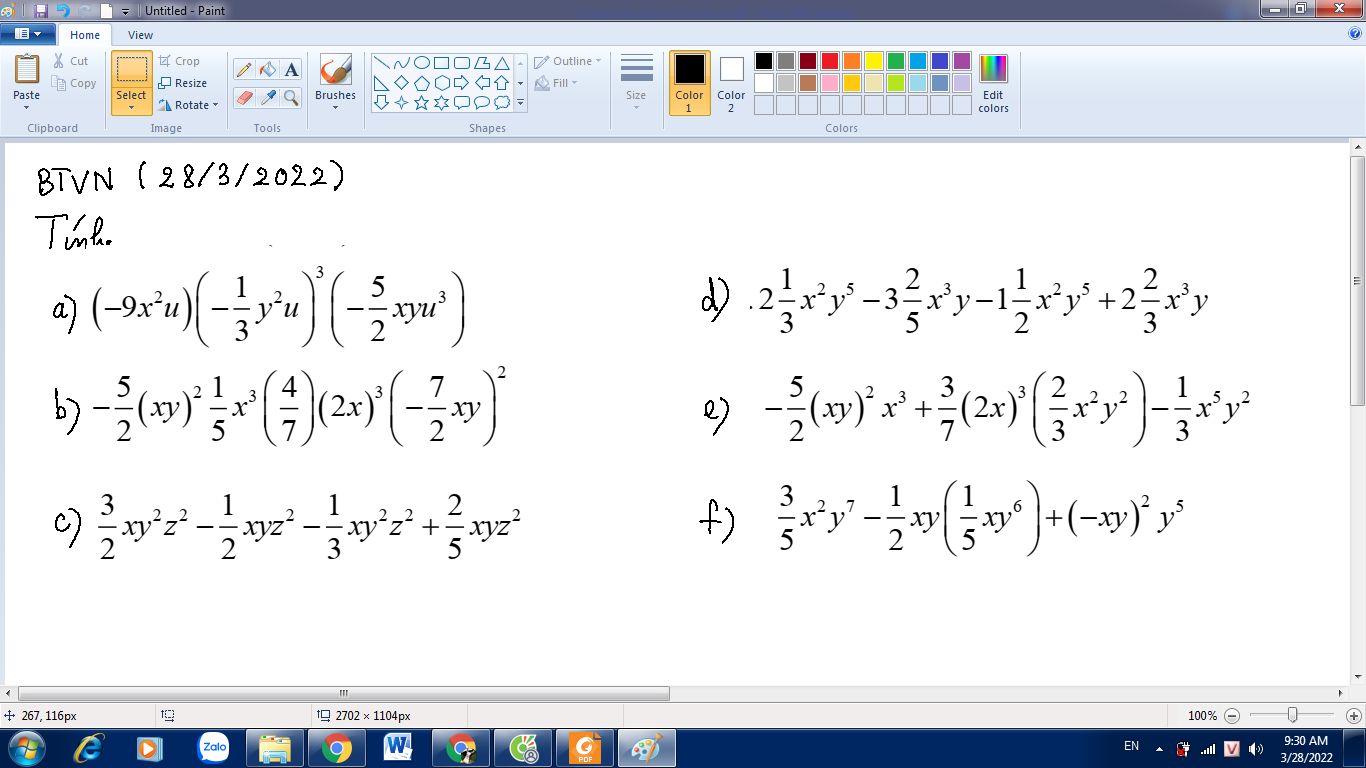Open Edit colors dialog
Screen dimensions: 1366x768
993,83
